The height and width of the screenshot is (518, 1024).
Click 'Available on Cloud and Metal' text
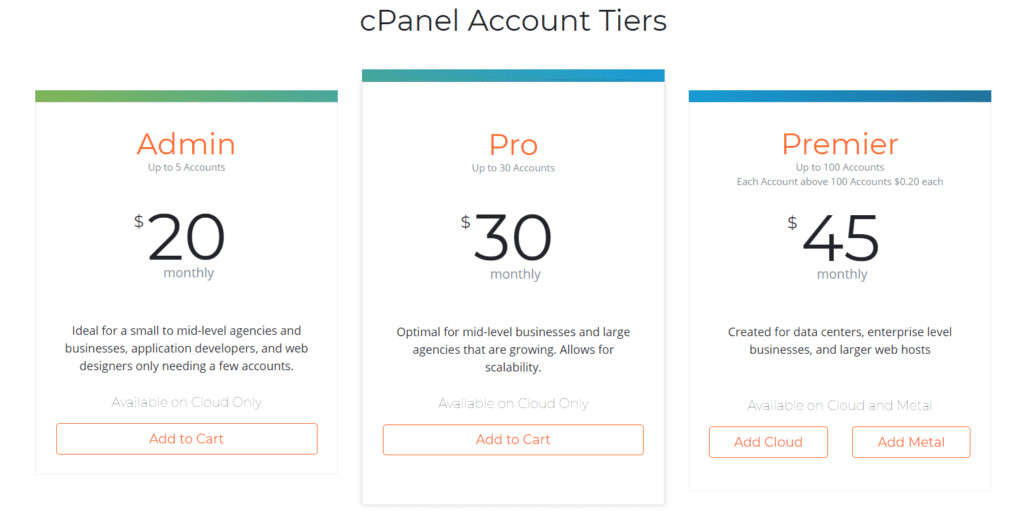[840, 406]
